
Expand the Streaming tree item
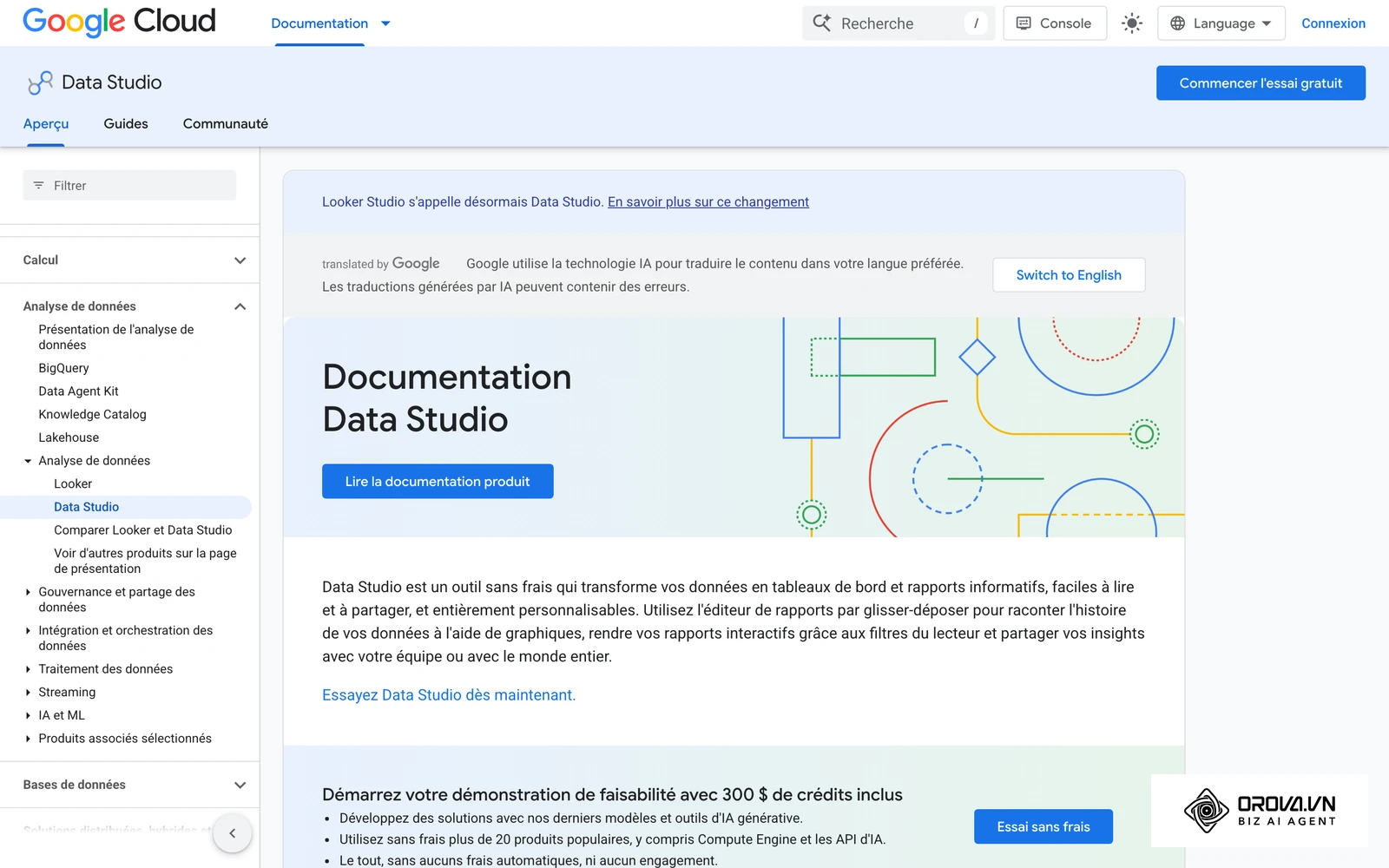coord(28,693)
